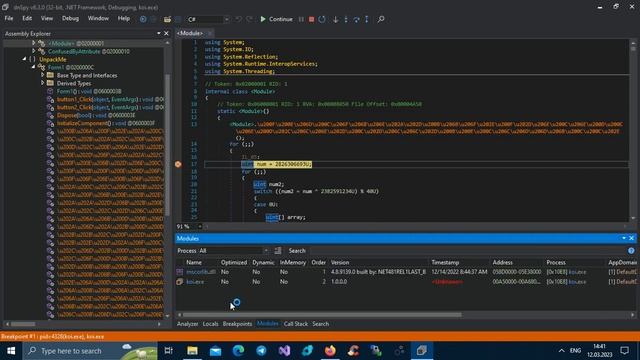Select the koi.exe module row name

(195, 282)
